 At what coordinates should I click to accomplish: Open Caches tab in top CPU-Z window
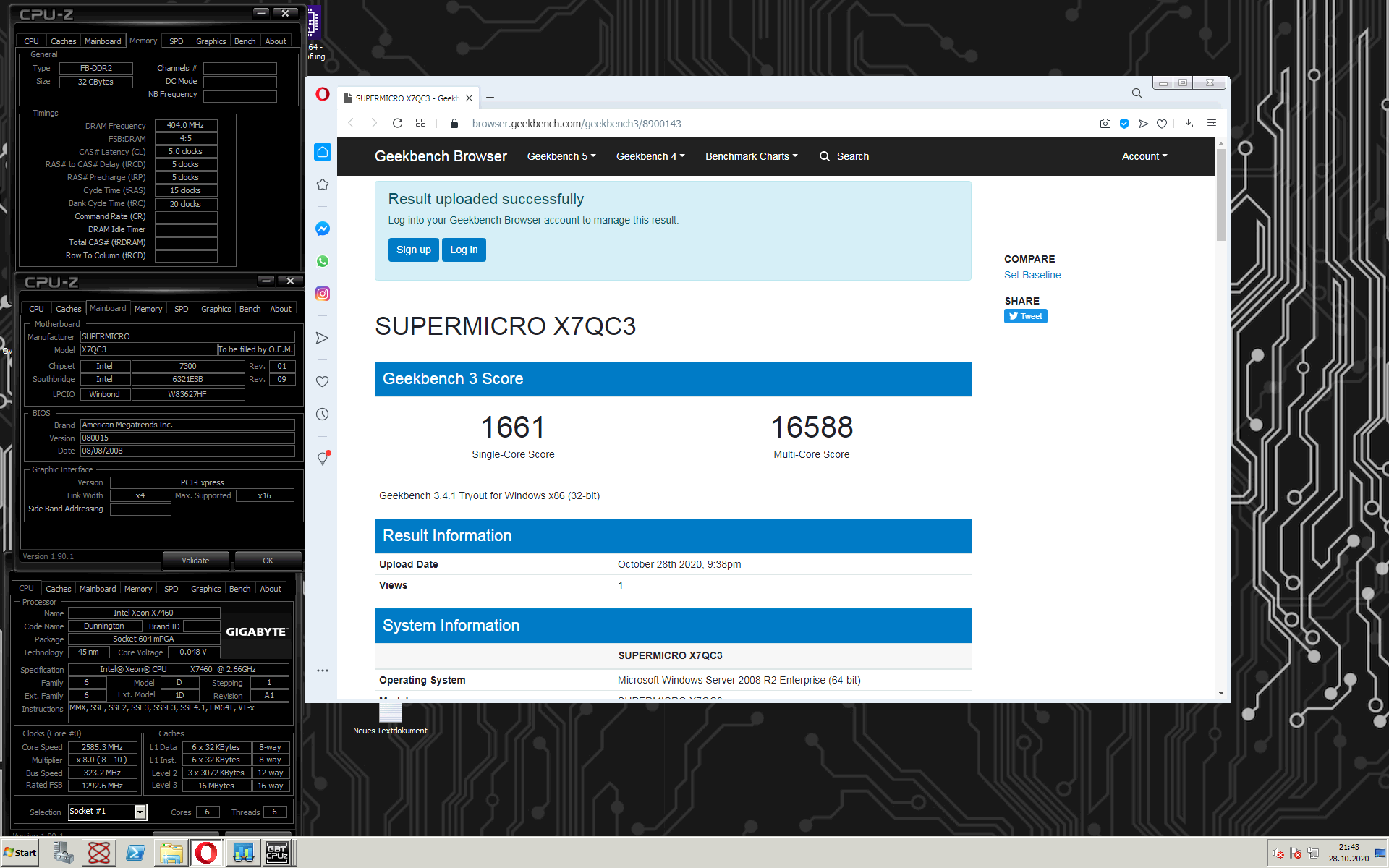(x=64, y=41)
